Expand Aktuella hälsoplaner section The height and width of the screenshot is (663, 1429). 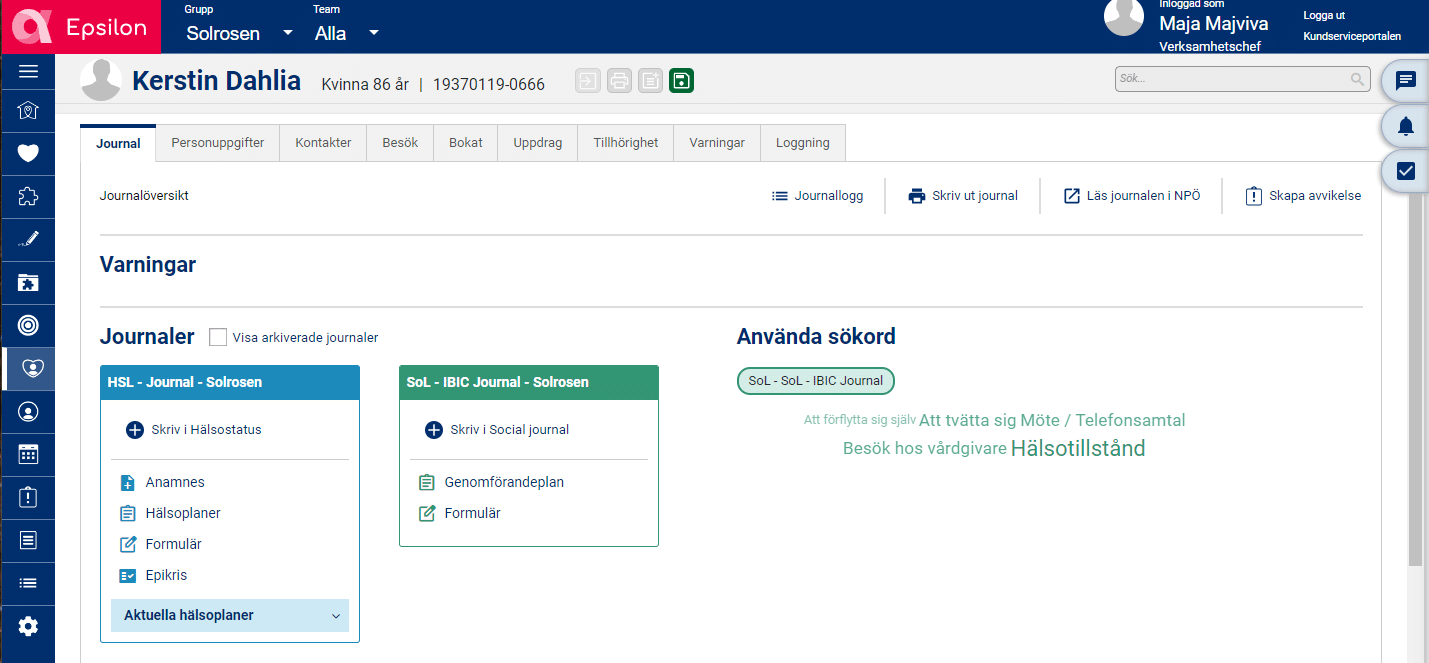[230, 616]
